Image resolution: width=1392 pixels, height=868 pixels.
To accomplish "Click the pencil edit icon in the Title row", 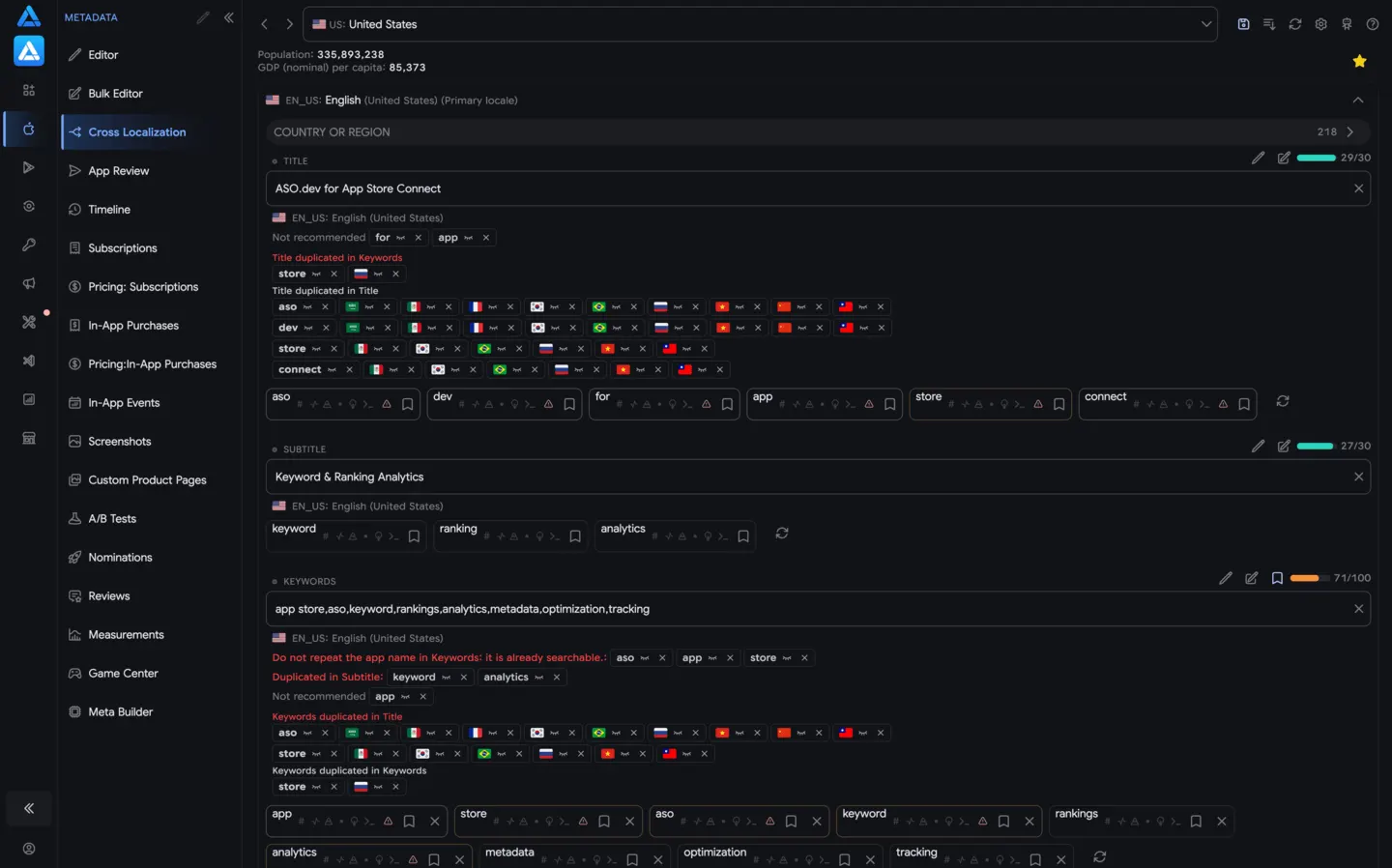I will [1258, 158].
